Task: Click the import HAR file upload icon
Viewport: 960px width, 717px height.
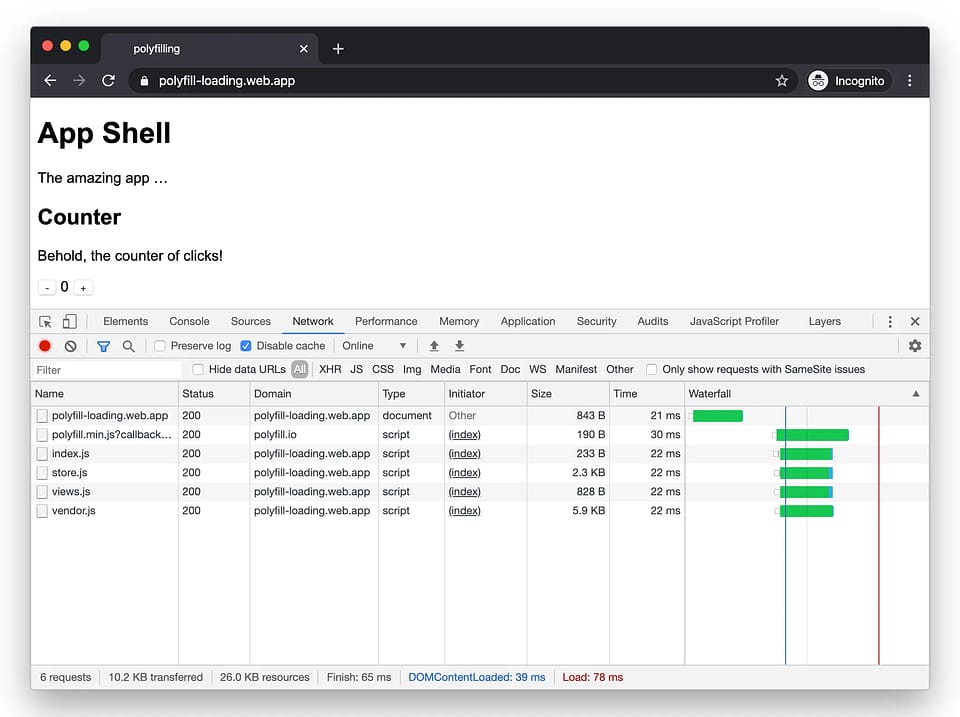Action: tap(434, 346)
